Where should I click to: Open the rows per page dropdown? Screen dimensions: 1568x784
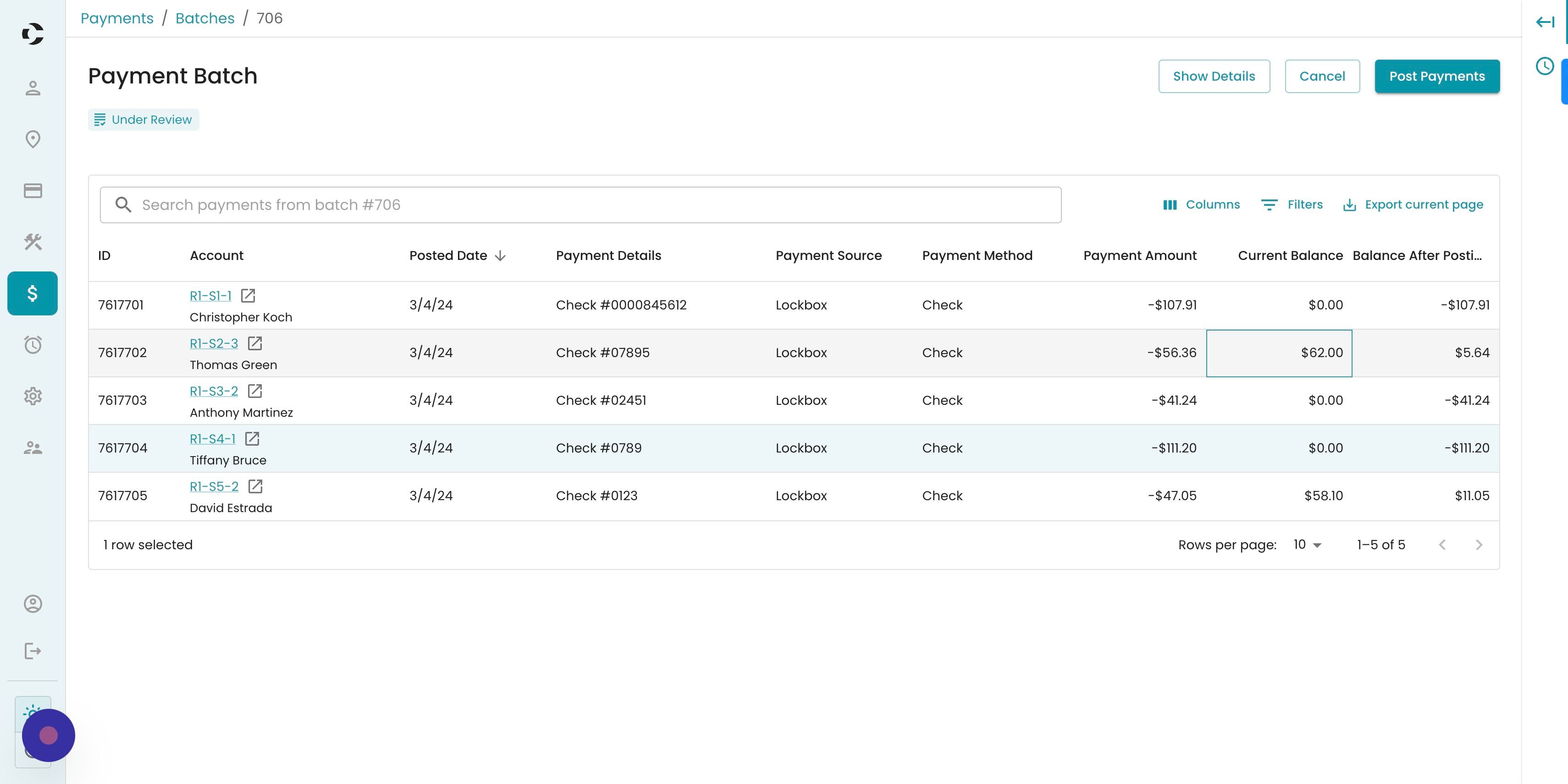point(1307,545)
